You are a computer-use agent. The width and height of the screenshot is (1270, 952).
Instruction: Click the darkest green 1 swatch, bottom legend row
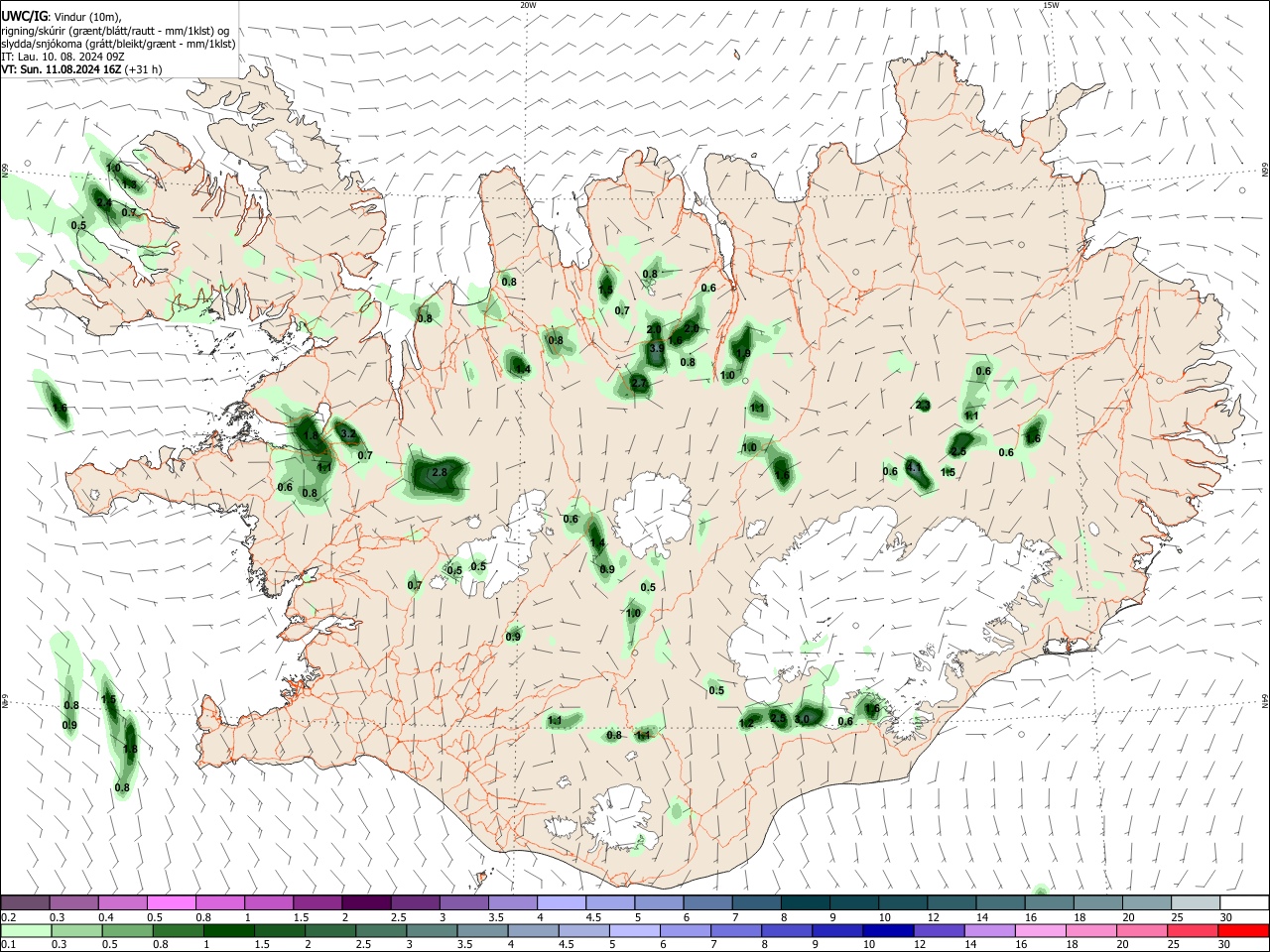[x=230, y=931]
